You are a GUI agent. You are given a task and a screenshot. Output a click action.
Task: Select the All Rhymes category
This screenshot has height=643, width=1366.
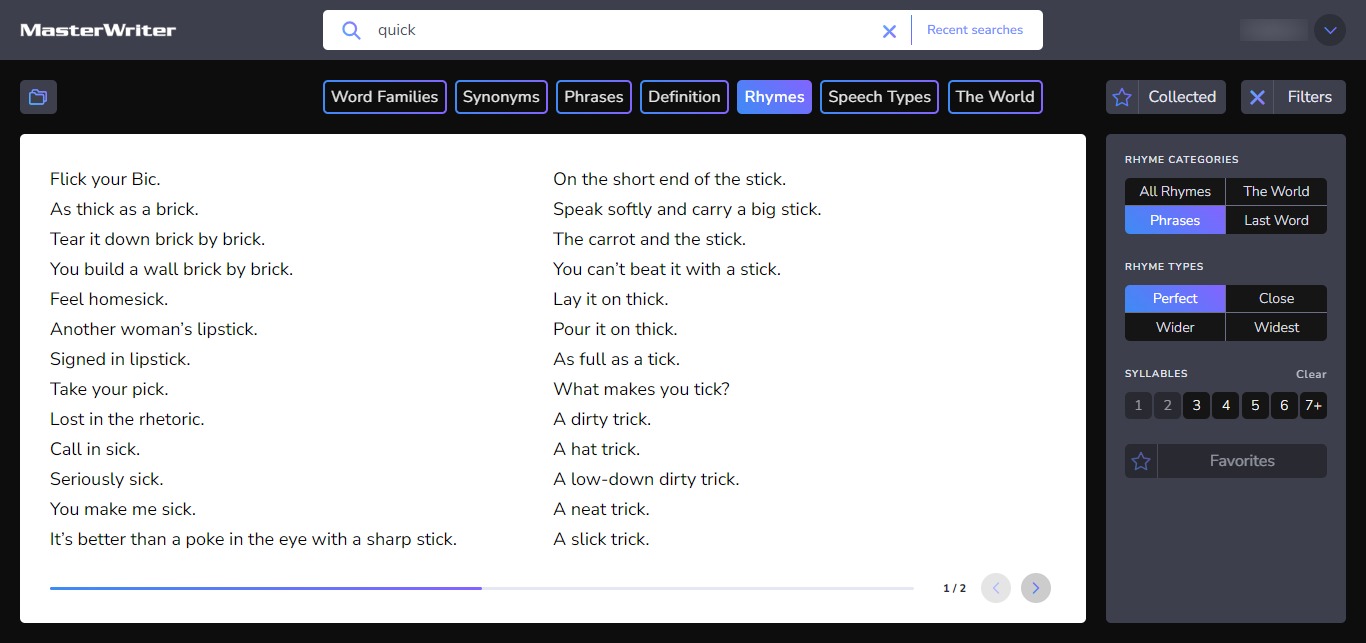point(1174,191)
